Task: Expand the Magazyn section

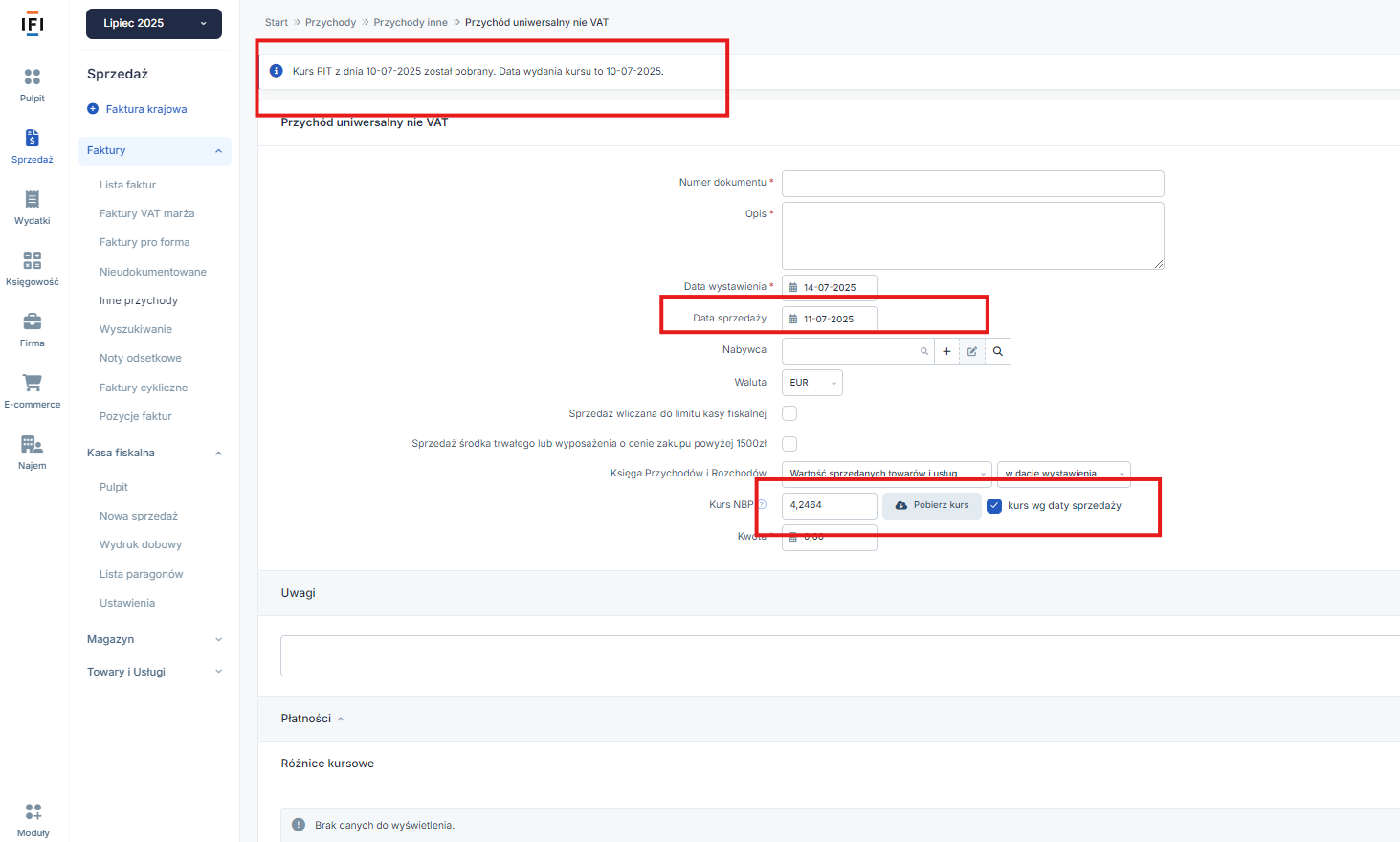Action: pyautogui.click(x=154, y=639)
